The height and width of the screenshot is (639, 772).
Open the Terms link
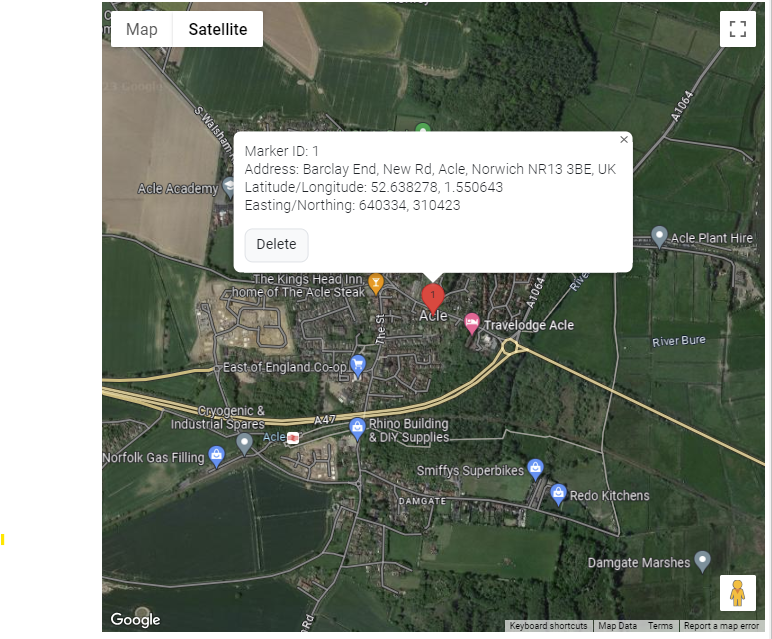click(660, 626)
